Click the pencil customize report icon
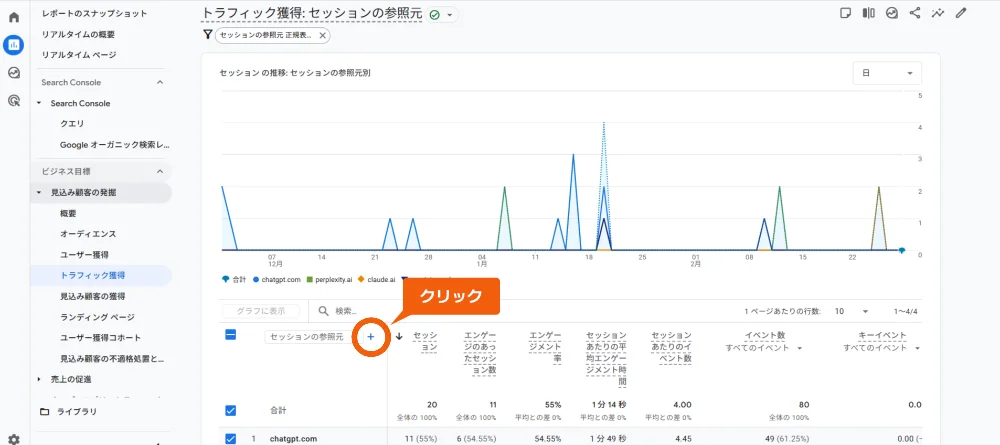The image size is (1000, 445). [x=962, y=13]
